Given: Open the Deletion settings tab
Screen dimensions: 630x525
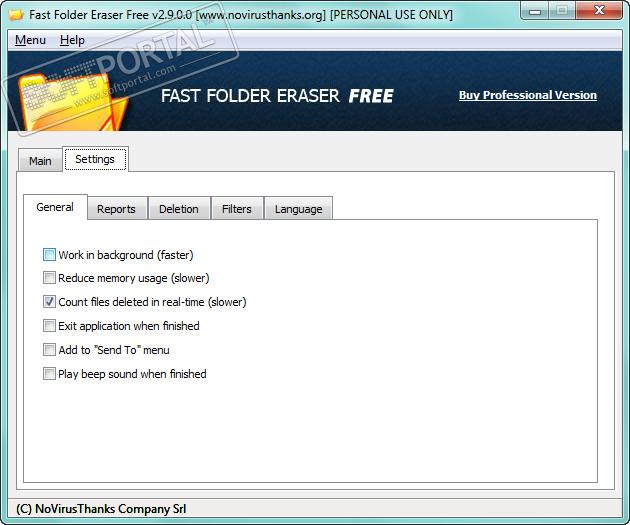Looking at the screenshot, I should (x=179, y=209).
